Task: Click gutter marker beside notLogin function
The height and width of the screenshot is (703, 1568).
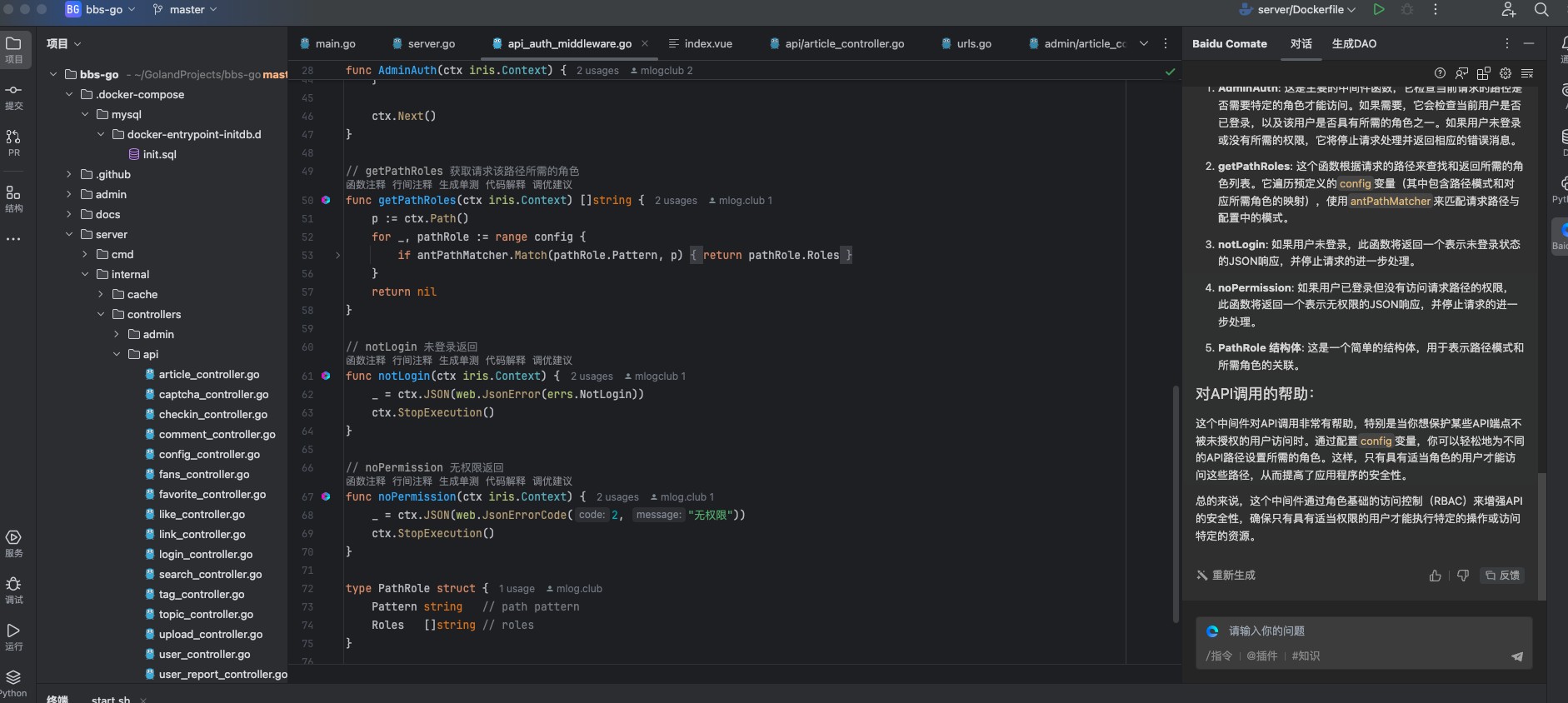Action: pyautogui.click(x=326, y=376)
